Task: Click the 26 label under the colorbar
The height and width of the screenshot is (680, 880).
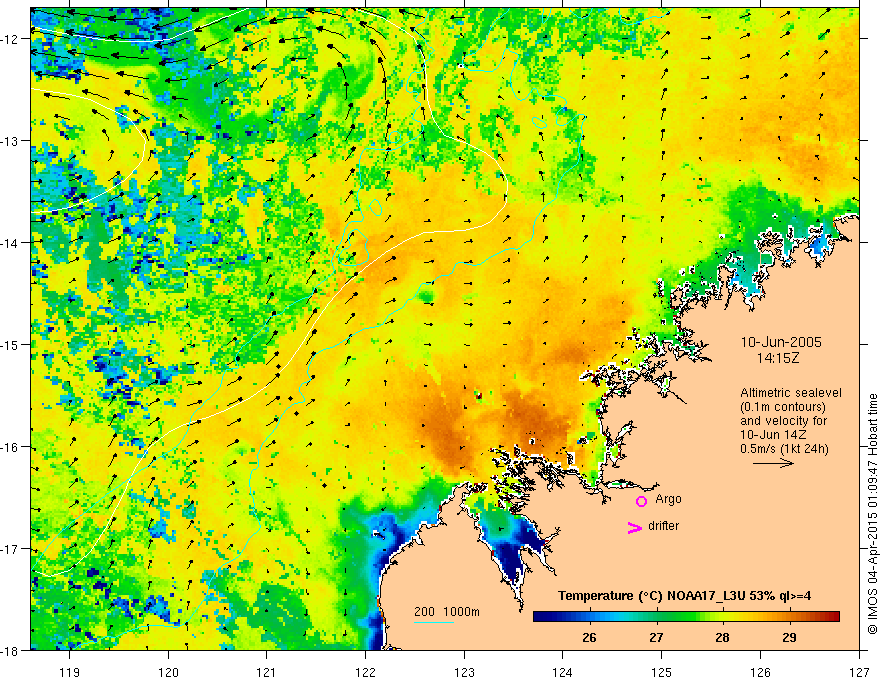Action: point(589,637)
